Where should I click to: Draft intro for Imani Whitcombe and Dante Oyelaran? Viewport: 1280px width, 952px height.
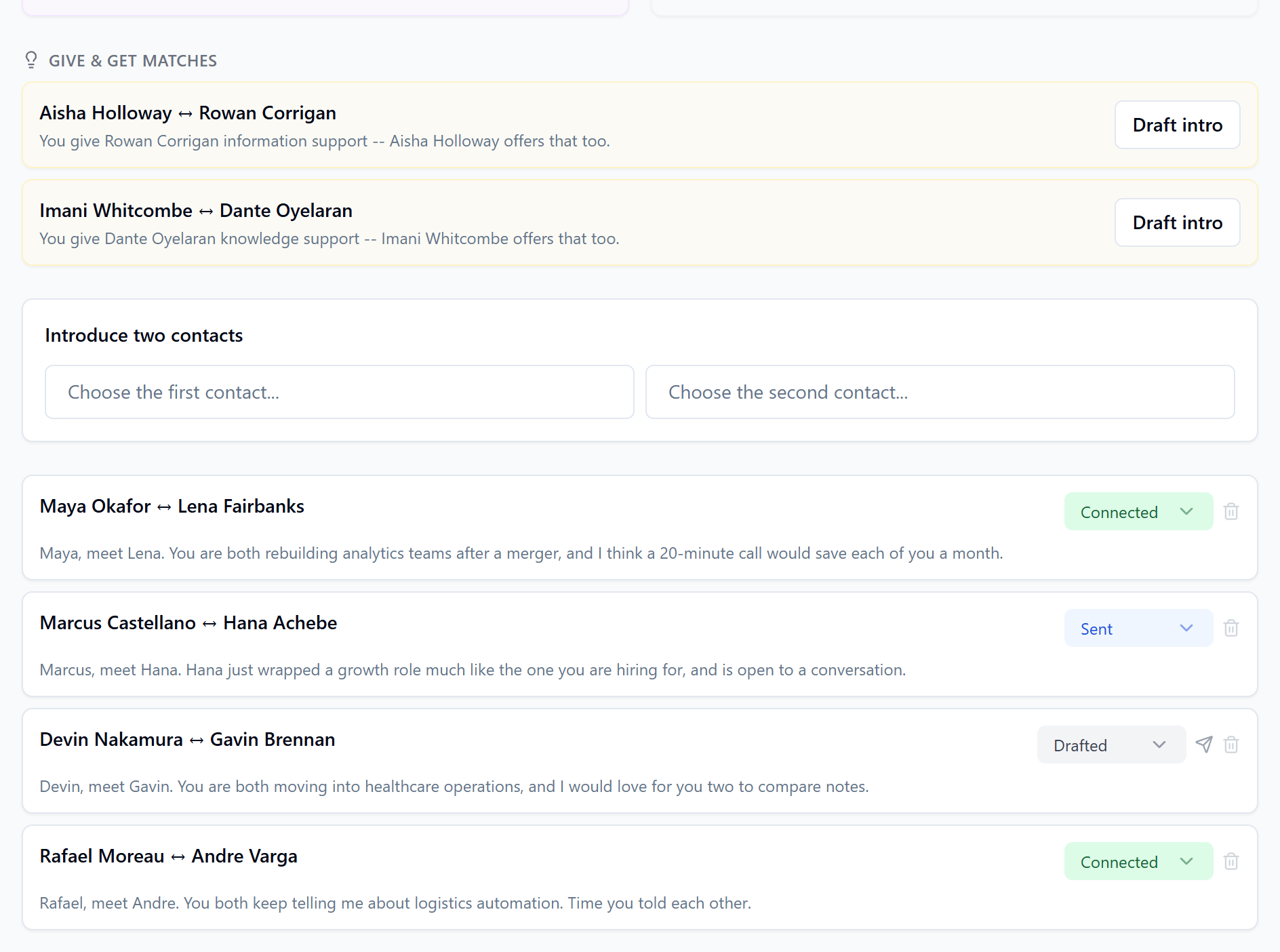click(x=1178, y=222)
